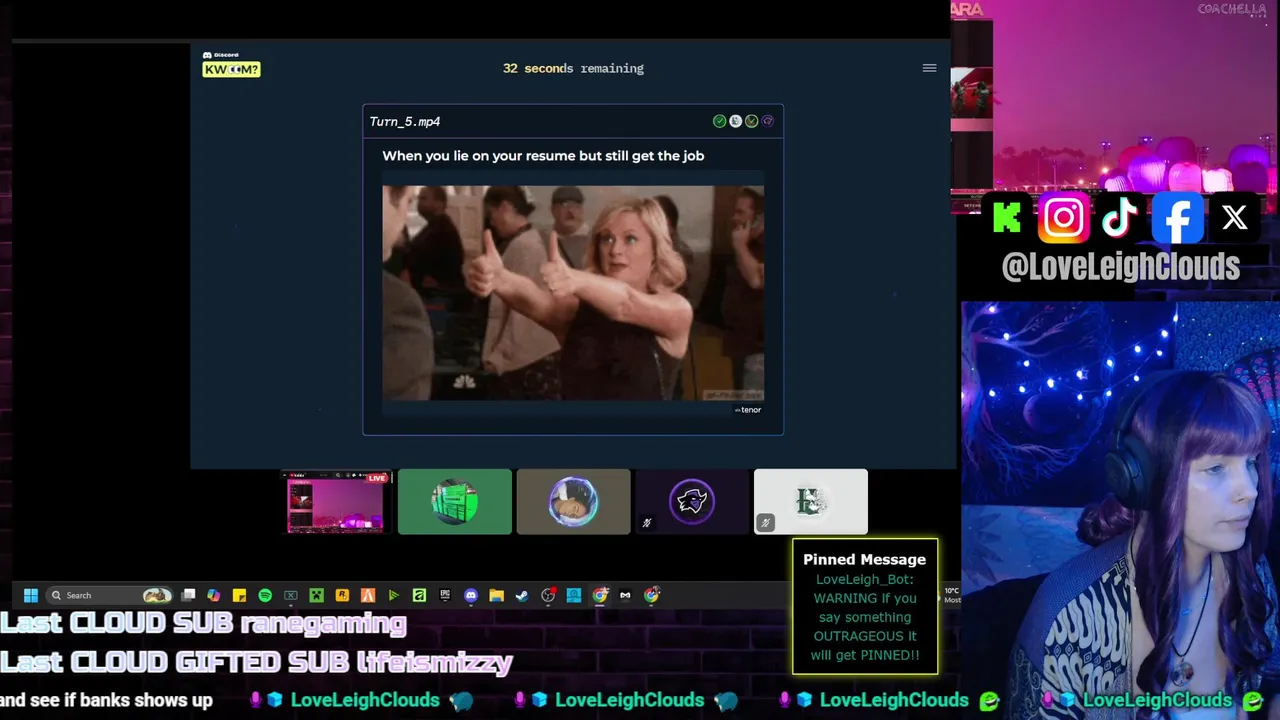Launch Minecraft from the taskbar
Image resolution: width=1280 pixels, height=720 pixels.
pos(316,595)
